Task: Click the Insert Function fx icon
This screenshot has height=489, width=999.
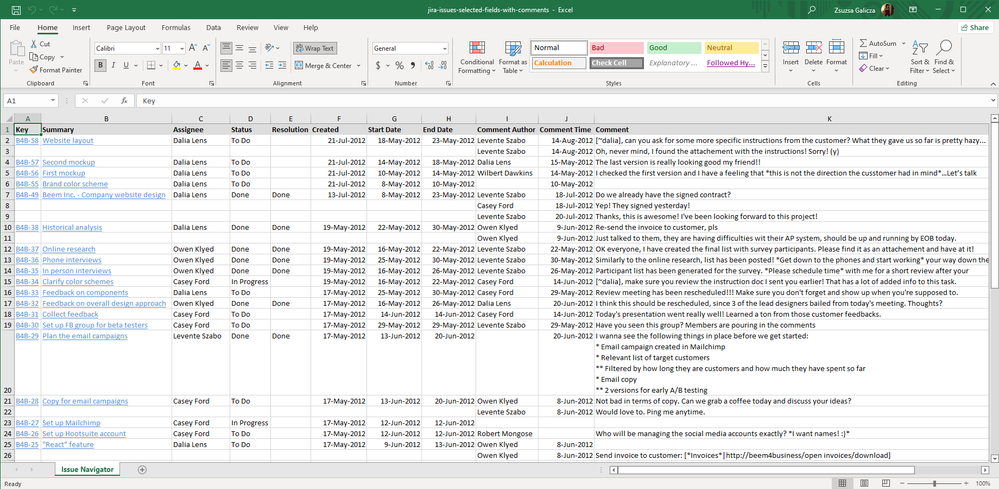Action: (122, 101)
